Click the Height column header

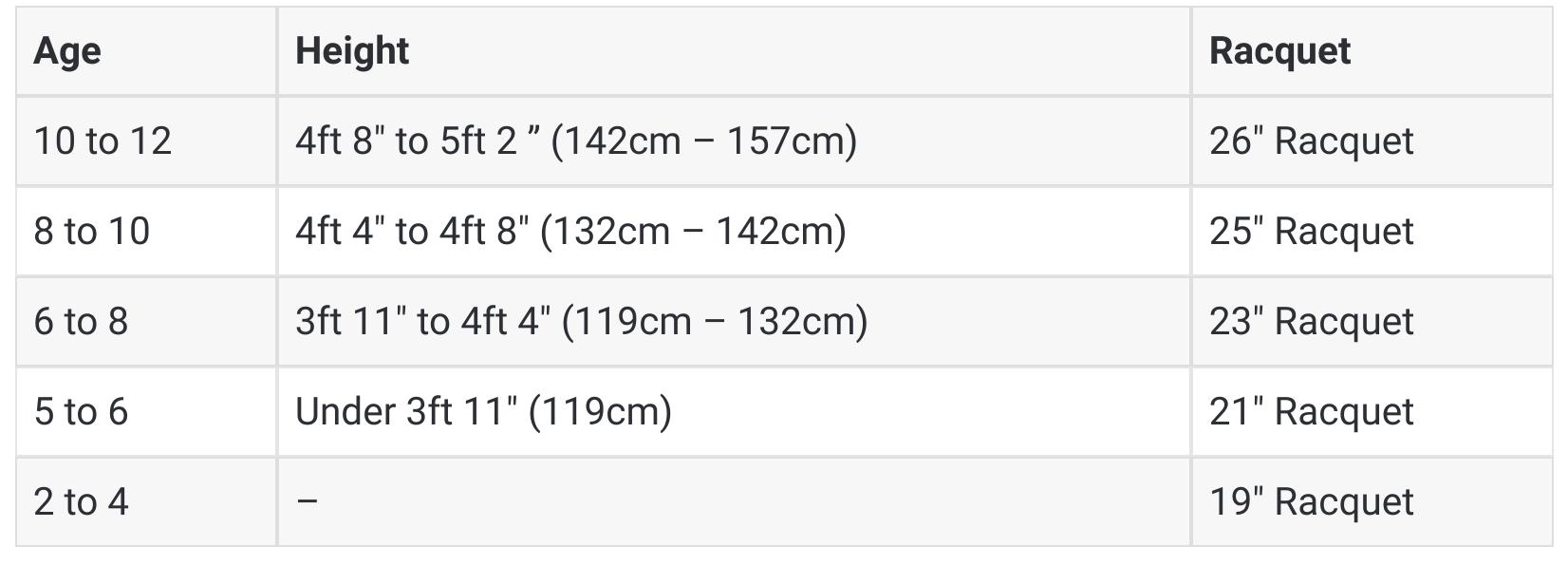pyautogui.click(x=734, y=51)
